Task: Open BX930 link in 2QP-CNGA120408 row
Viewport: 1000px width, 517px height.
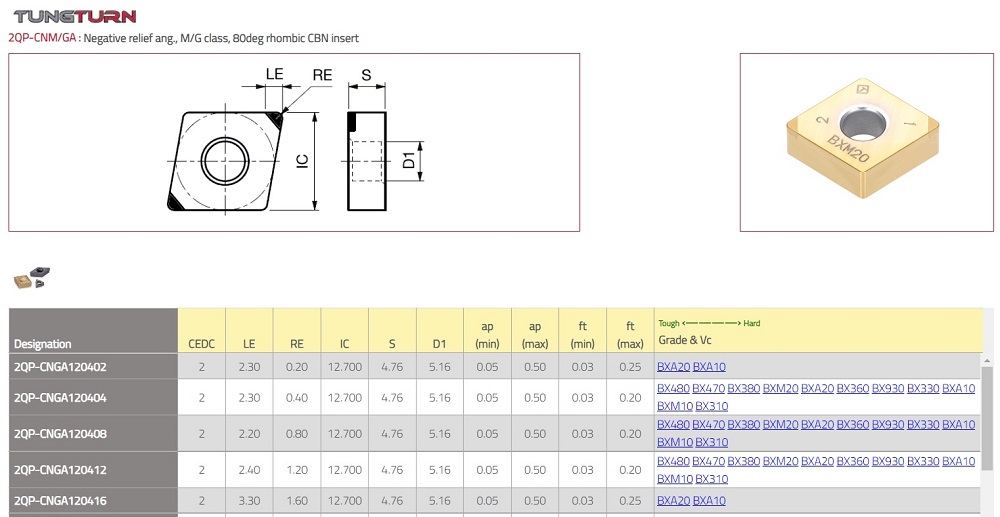Action: click(x=888, y=424)
